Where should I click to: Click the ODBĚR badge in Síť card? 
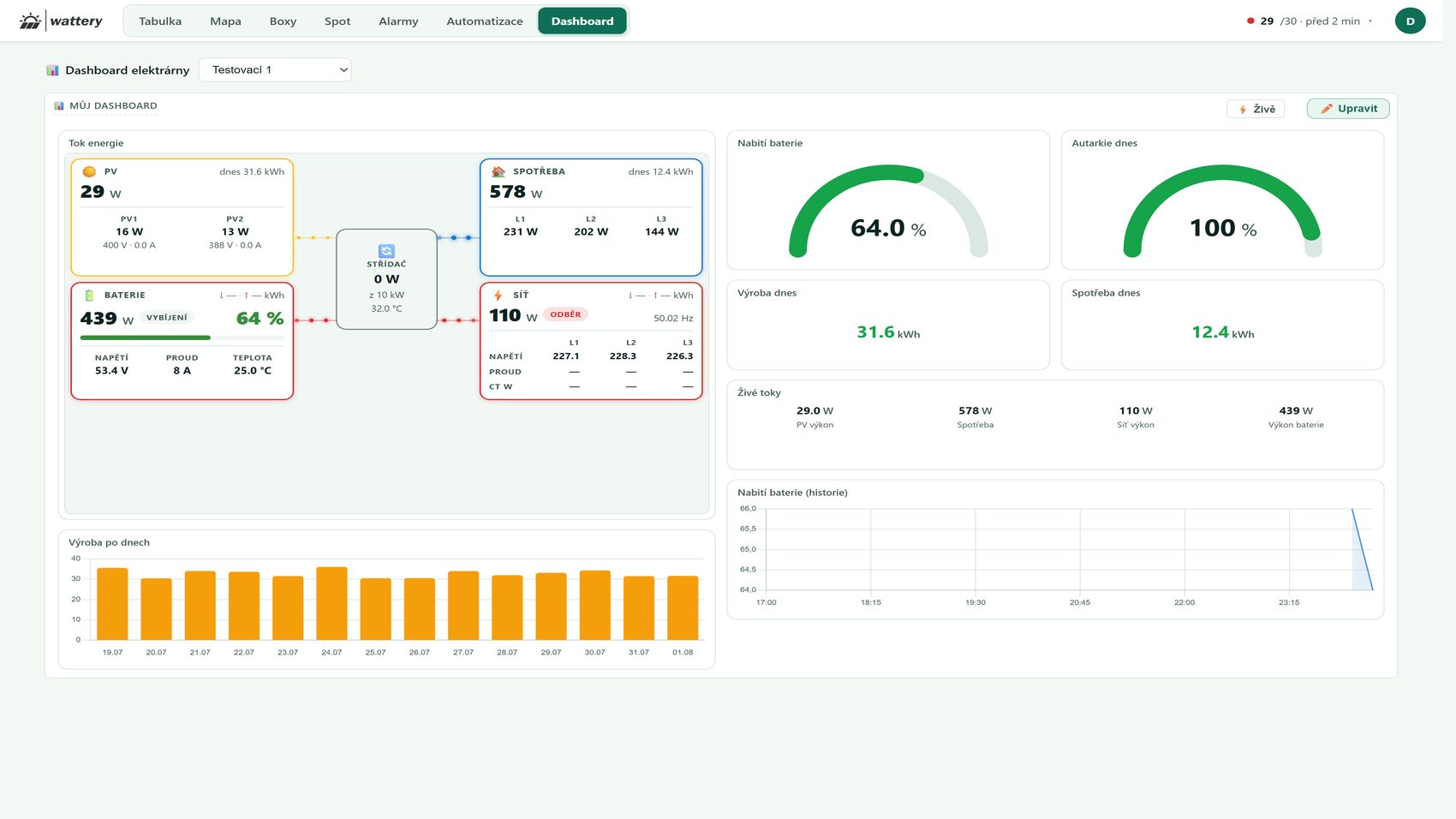565,314
